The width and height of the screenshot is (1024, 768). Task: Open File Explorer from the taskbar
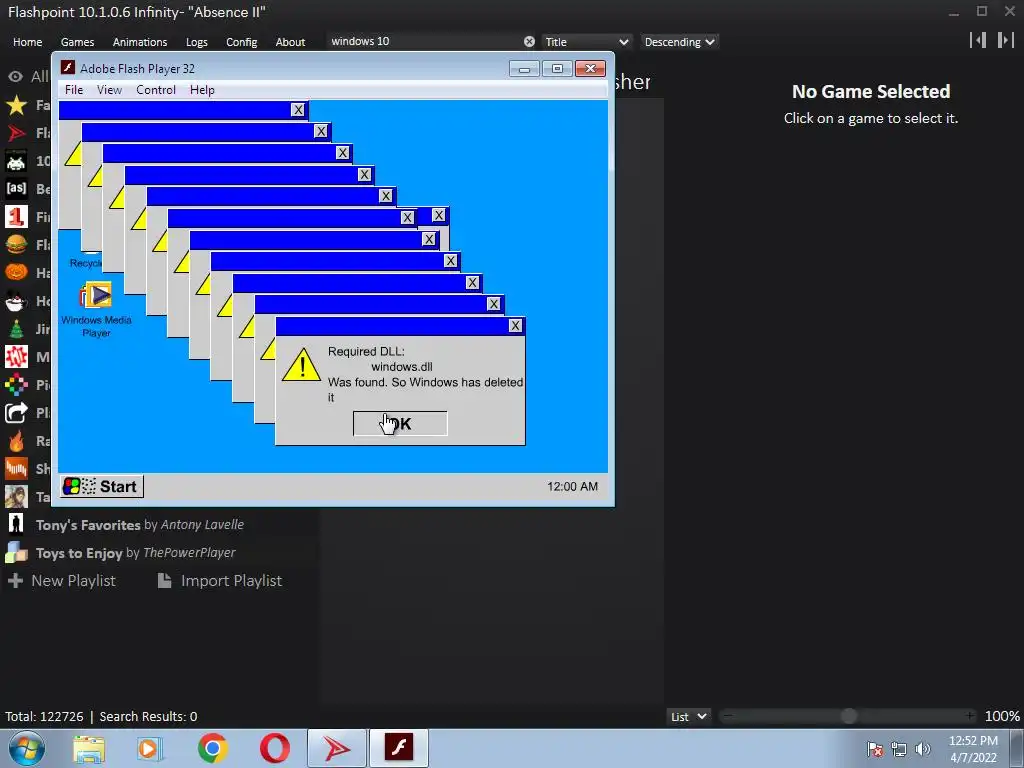click(88, 748)
